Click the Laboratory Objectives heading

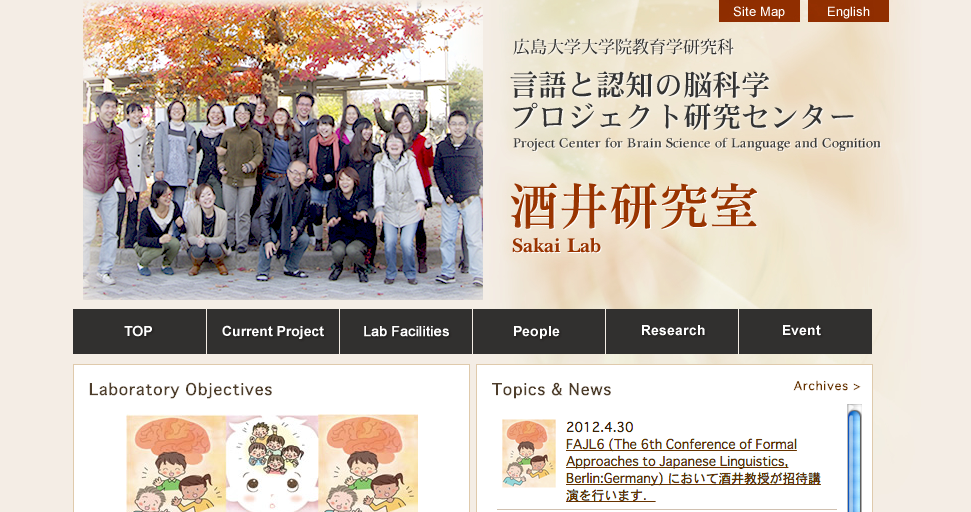pyautogui.click(x=180, y=389)
